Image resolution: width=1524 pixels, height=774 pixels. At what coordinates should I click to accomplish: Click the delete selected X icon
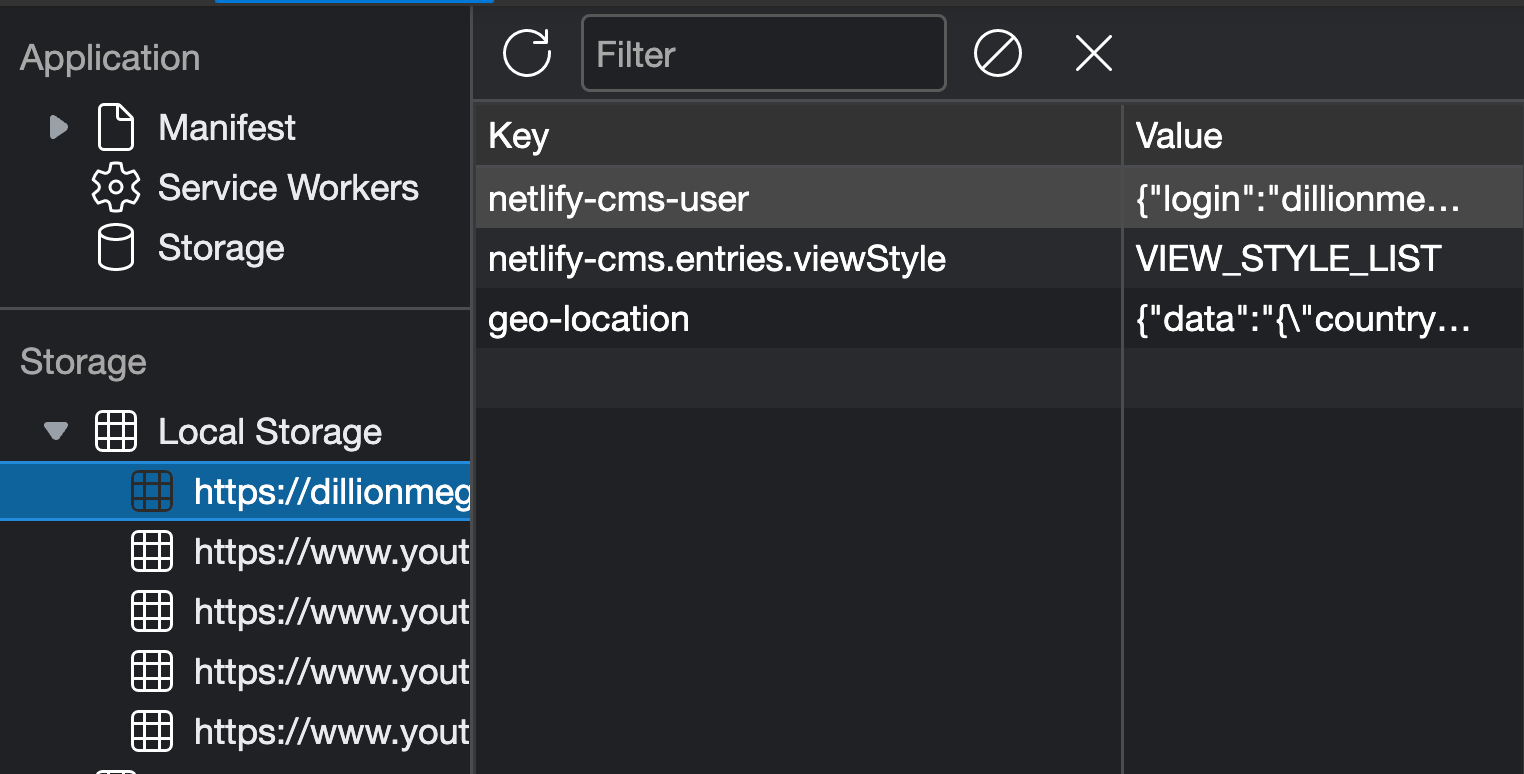pos(1093,53)
